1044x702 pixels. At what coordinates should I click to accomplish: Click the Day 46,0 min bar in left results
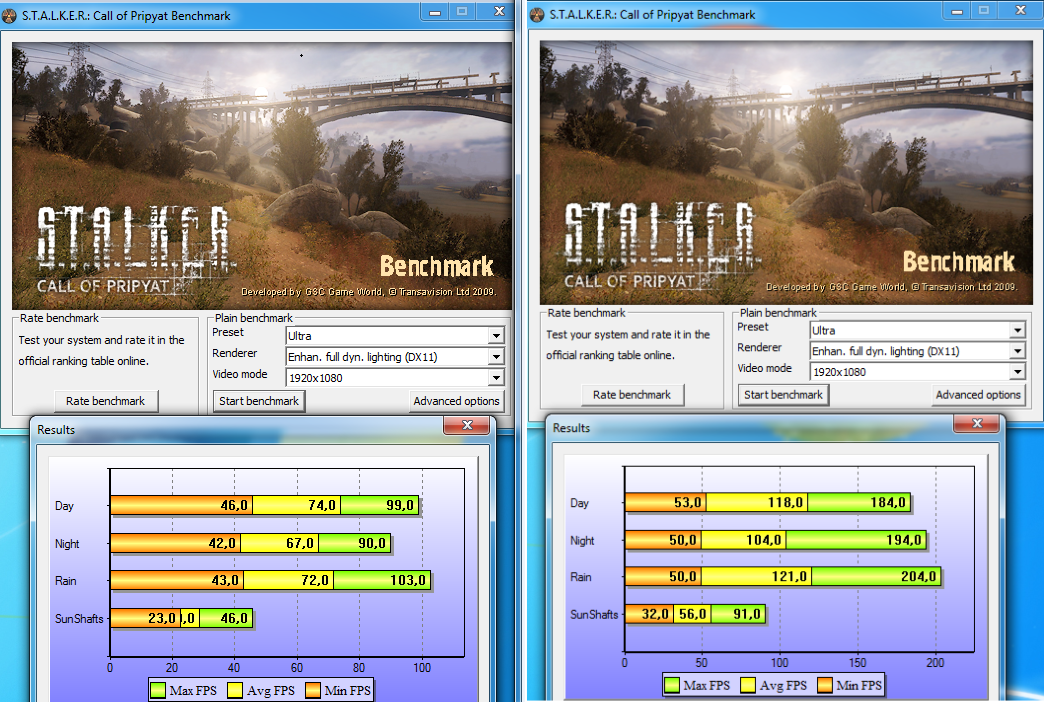[x=182, y=505]
